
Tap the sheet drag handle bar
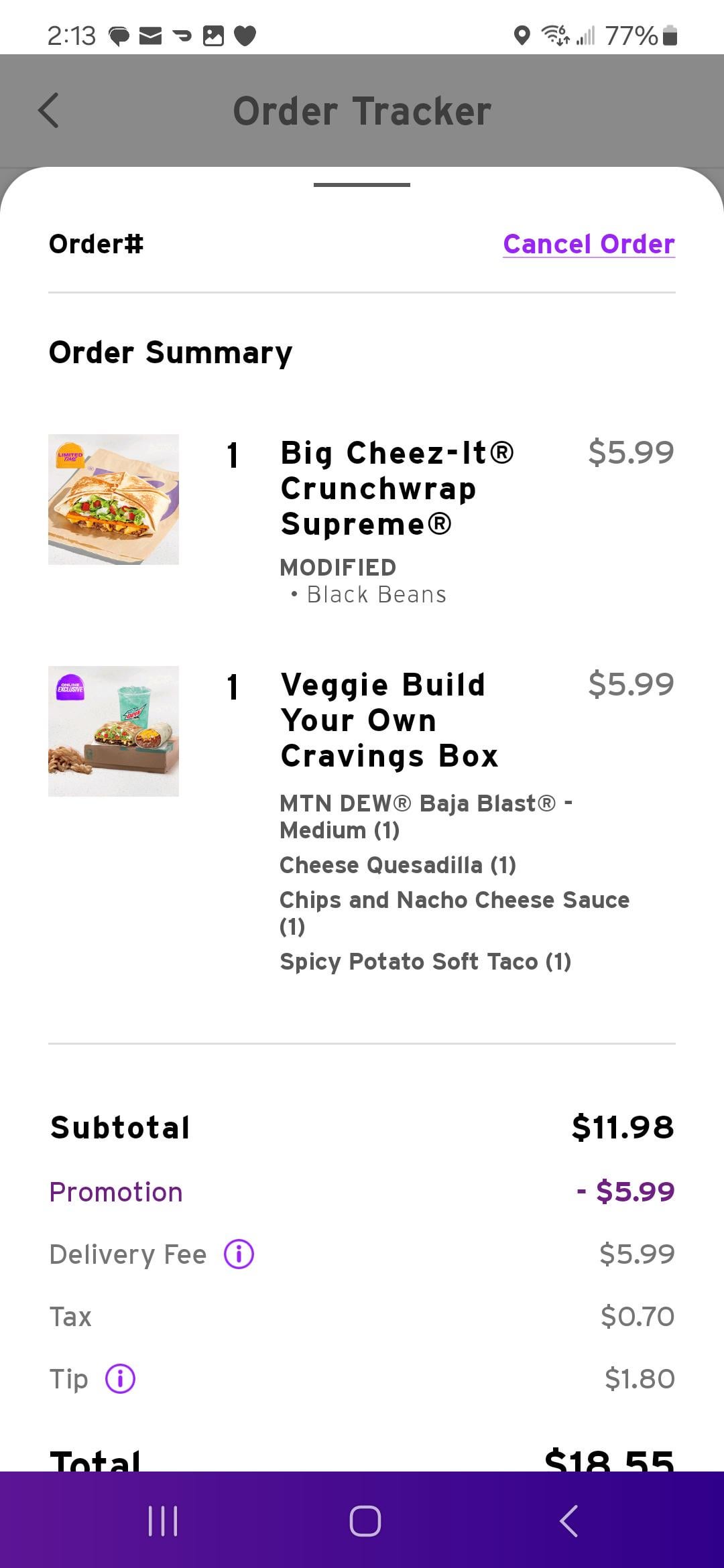coord(361,185)
